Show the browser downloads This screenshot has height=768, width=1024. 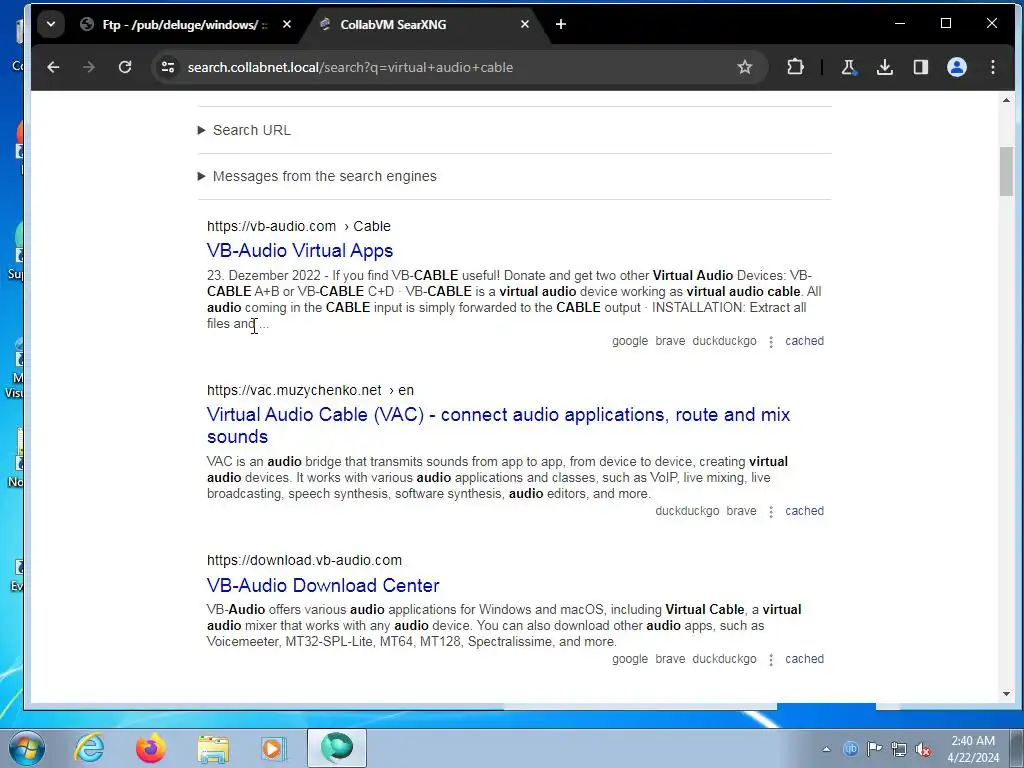coord(885,67)
